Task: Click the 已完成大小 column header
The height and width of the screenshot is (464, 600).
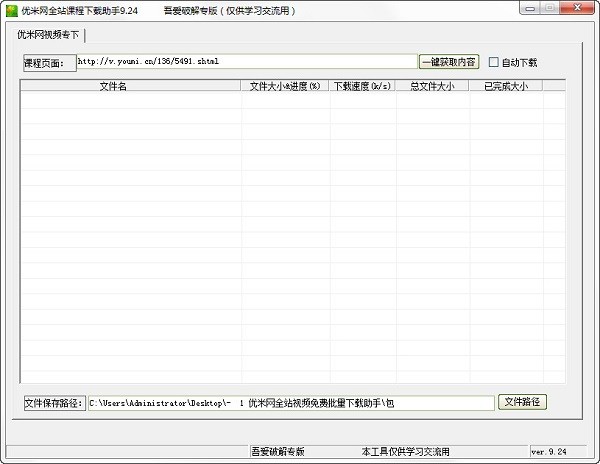Action: tap(505, 86)
